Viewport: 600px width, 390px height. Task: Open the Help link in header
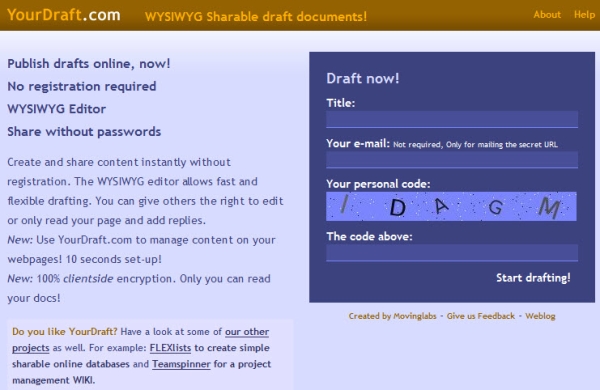(x=584, y=15)
